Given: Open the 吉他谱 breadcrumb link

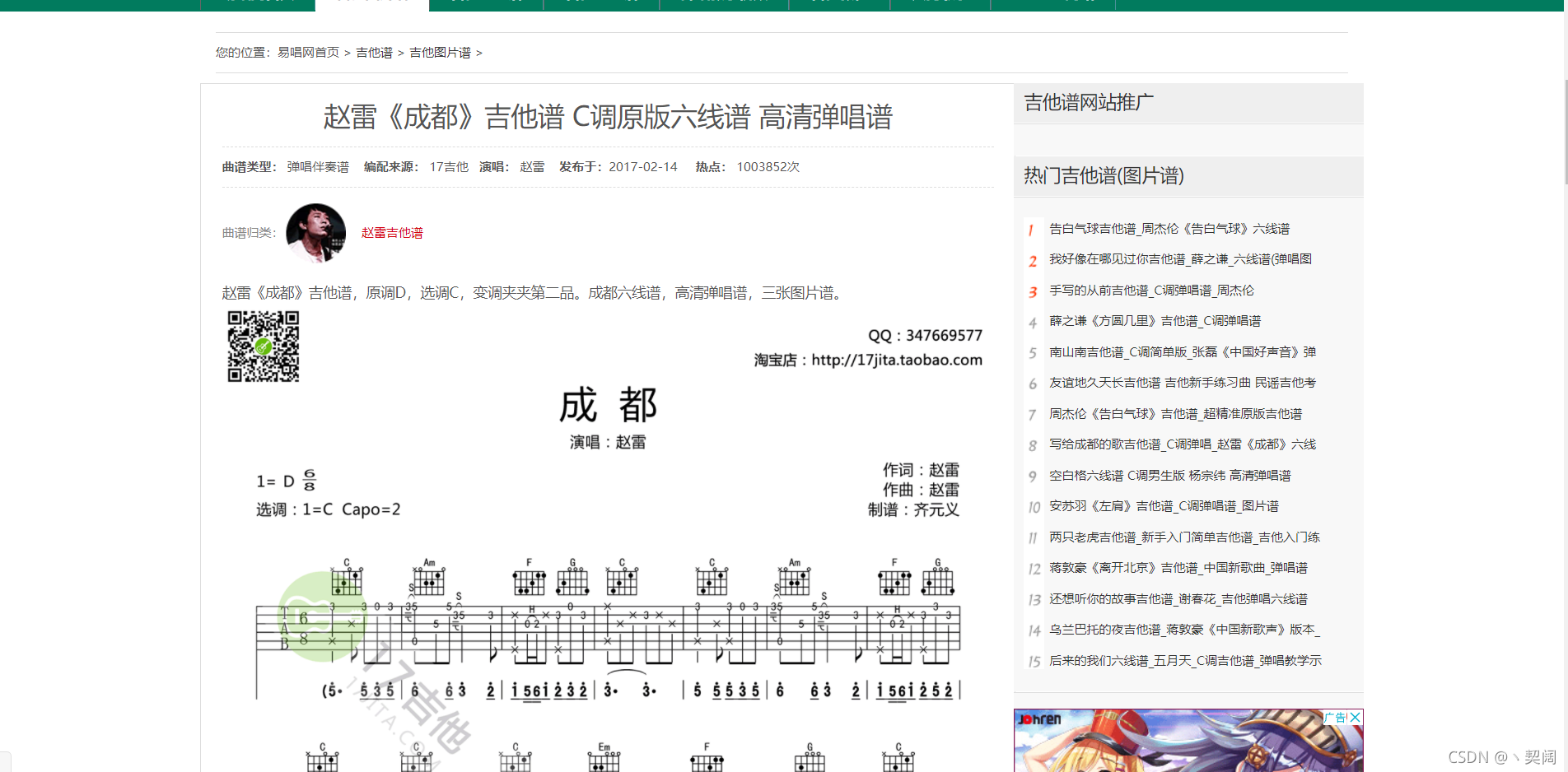Looking at the screenshot, I should [374, 53].
